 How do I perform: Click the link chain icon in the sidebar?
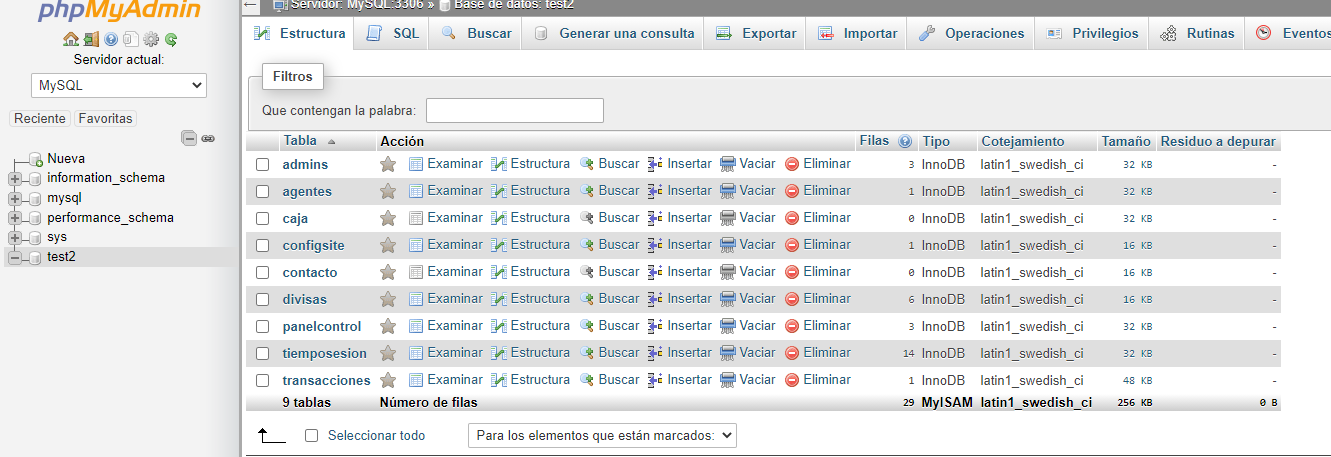(x=208, y=138)
